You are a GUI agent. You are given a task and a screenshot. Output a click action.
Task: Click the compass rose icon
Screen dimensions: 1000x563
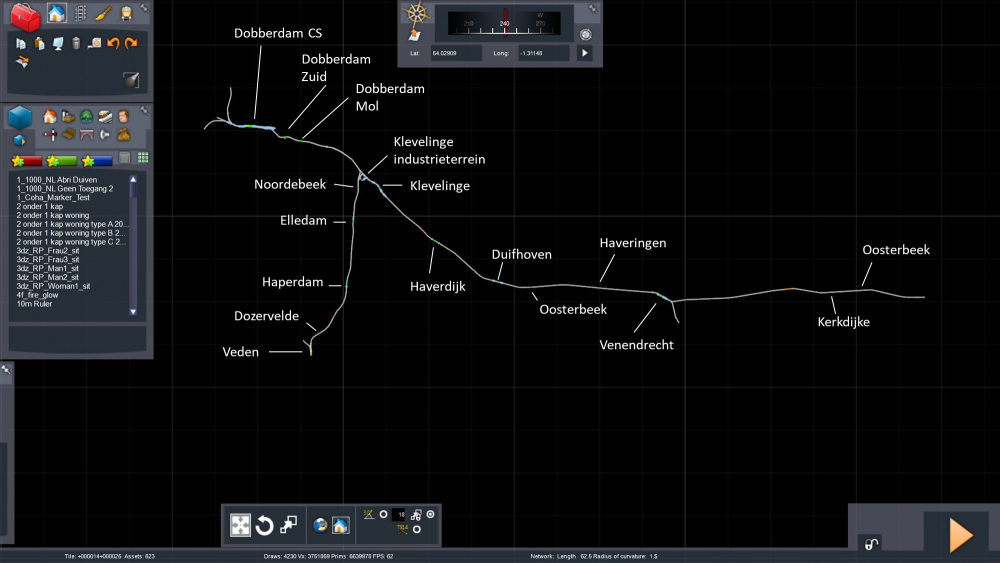coord(415,15)
